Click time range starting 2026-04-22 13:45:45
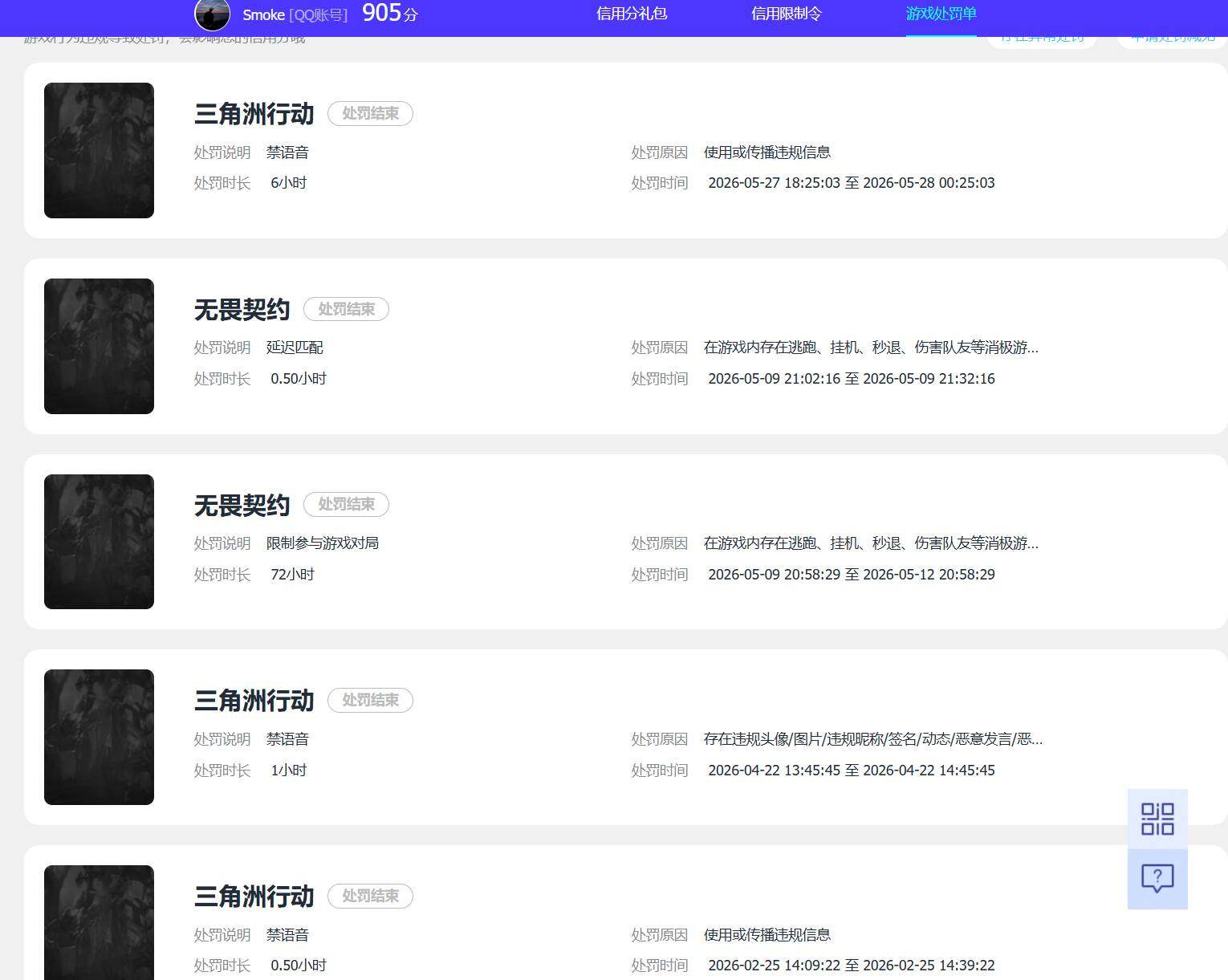This screenshot has height=980, width=1228. click(852, 771)
